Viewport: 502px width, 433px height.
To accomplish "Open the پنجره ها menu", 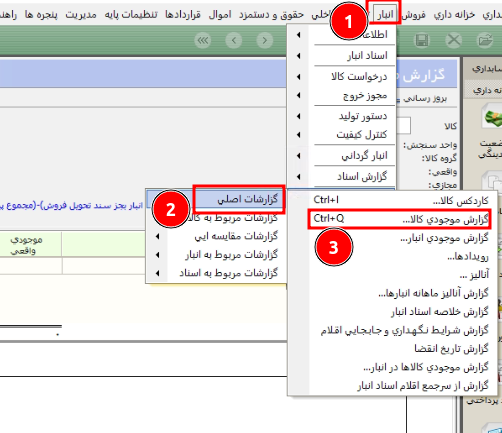I will click(x=41, y=14).
